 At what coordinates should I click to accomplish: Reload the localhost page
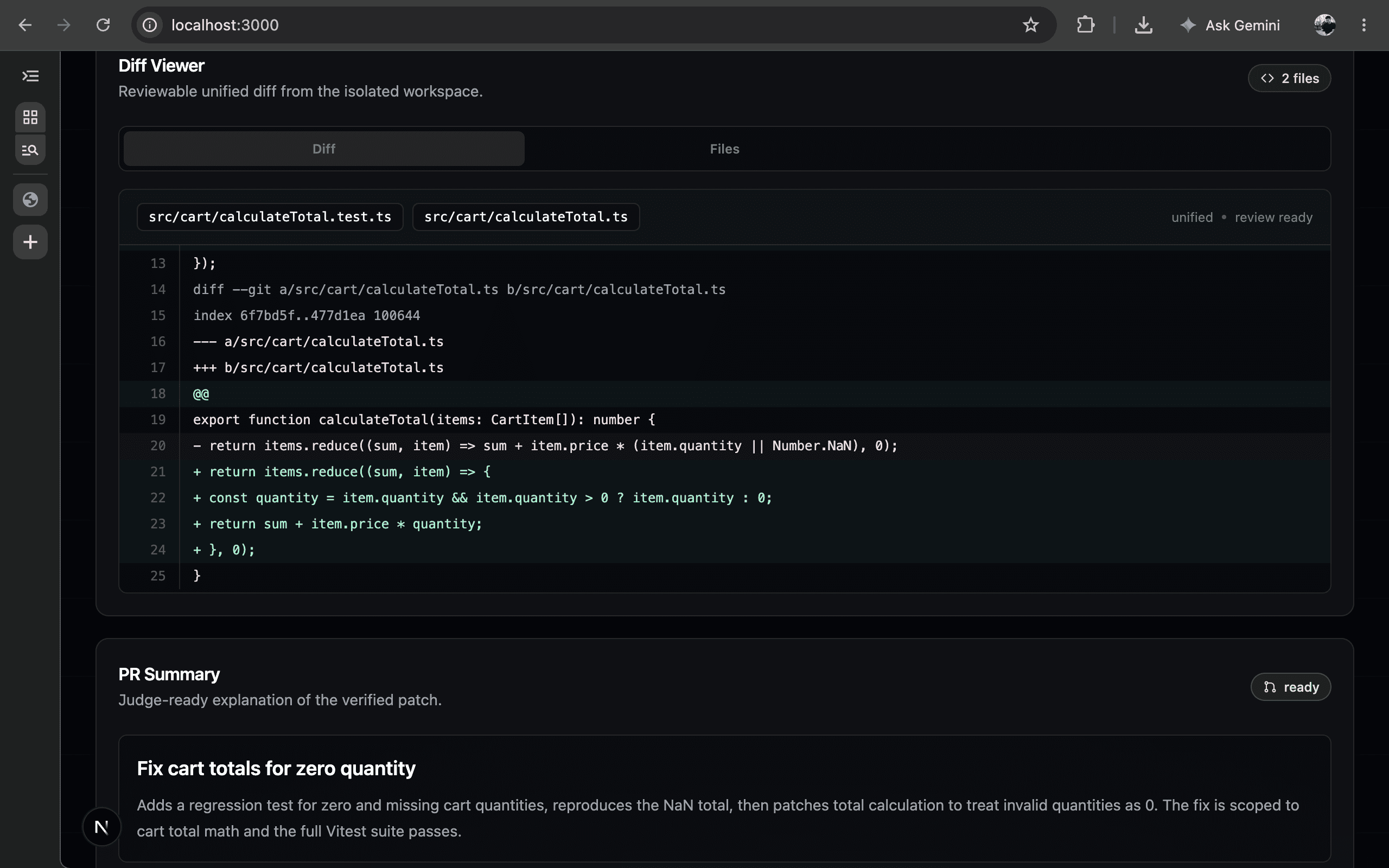(x=103, y=25)
